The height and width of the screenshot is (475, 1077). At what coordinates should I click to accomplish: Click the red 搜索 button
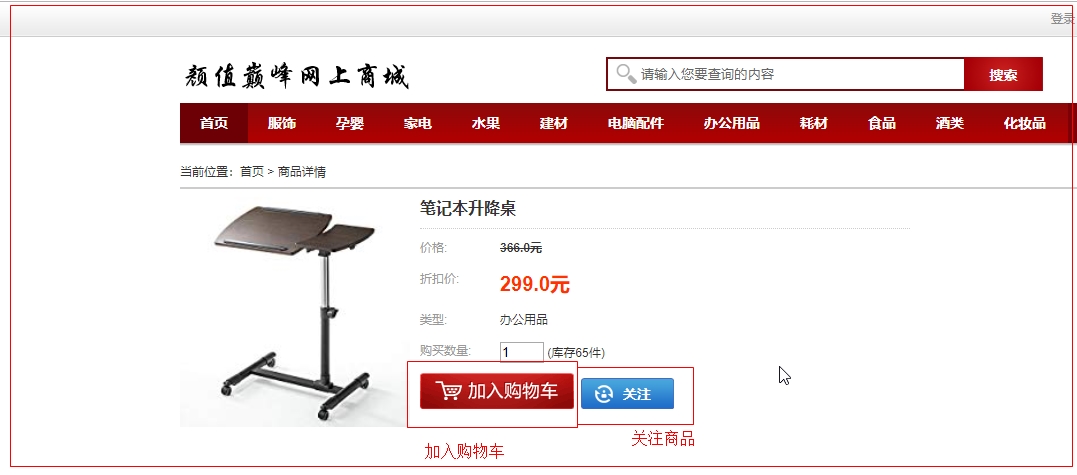(x=1003, y=75)
